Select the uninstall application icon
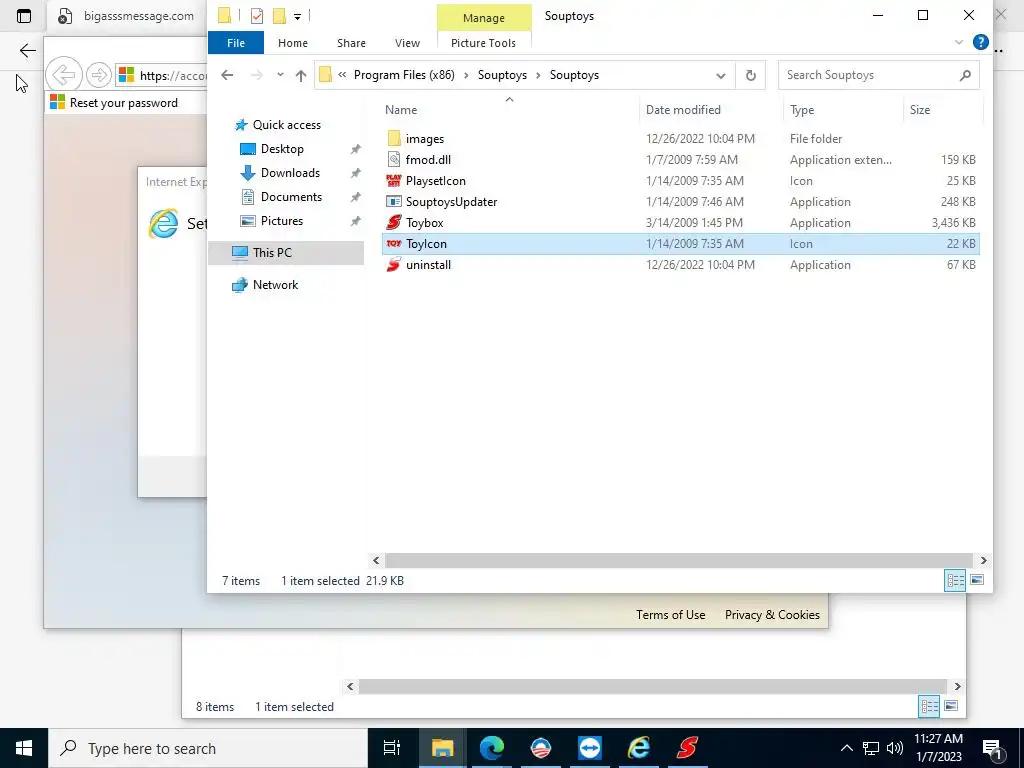Image resolution: width=1024 pixels, height=768 pixels. click(394, 264)
